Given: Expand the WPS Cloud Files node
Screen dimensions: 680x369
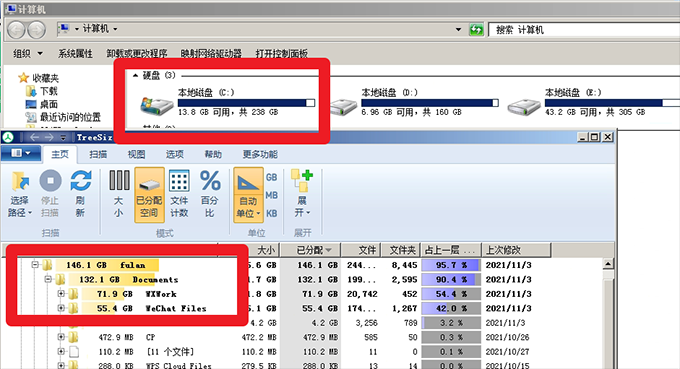Looking at the screenshot, I should [61, 365].
